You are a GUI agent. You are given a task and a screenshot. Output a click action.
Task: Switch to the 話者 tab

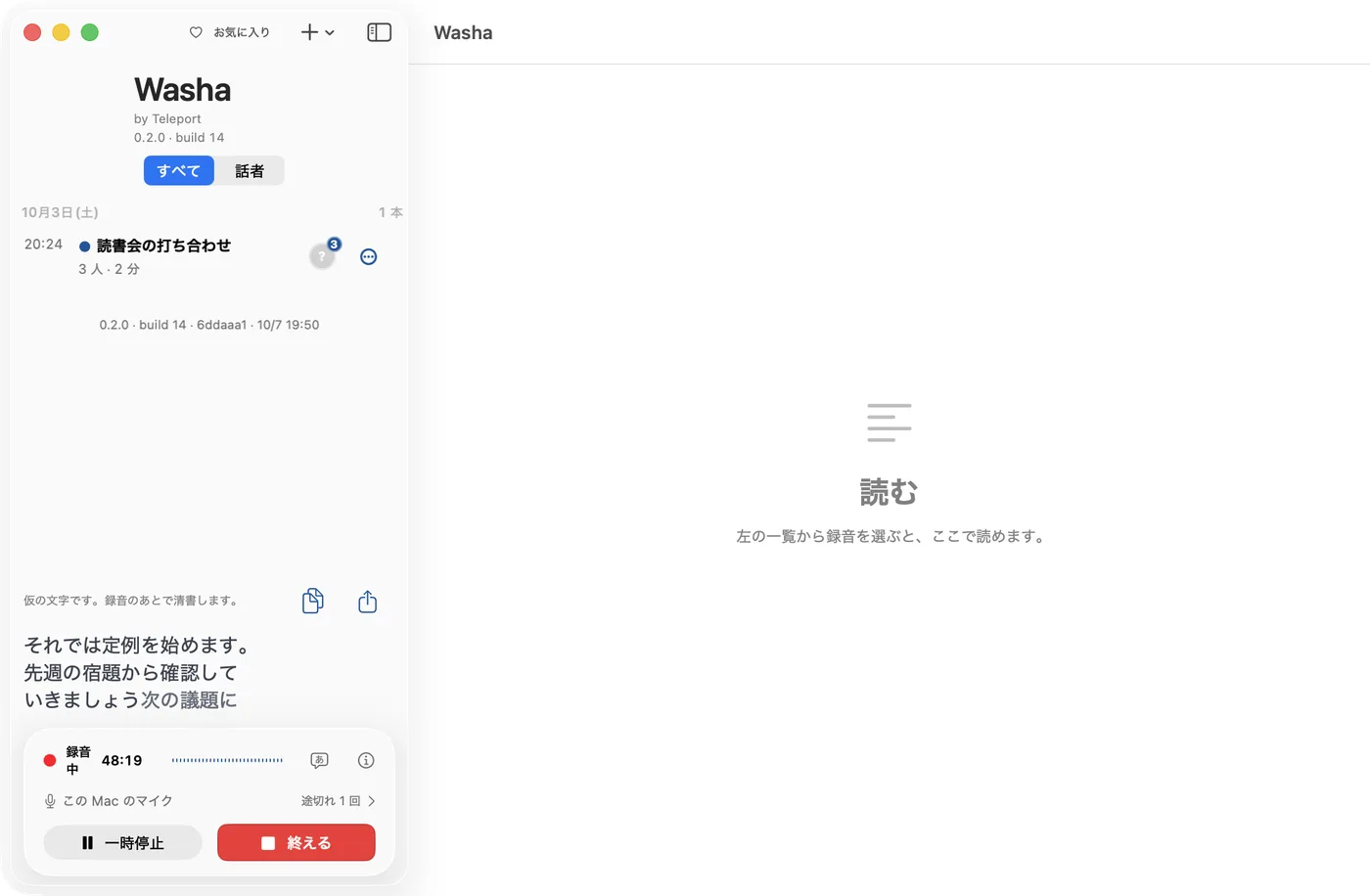tap(250, 170)
